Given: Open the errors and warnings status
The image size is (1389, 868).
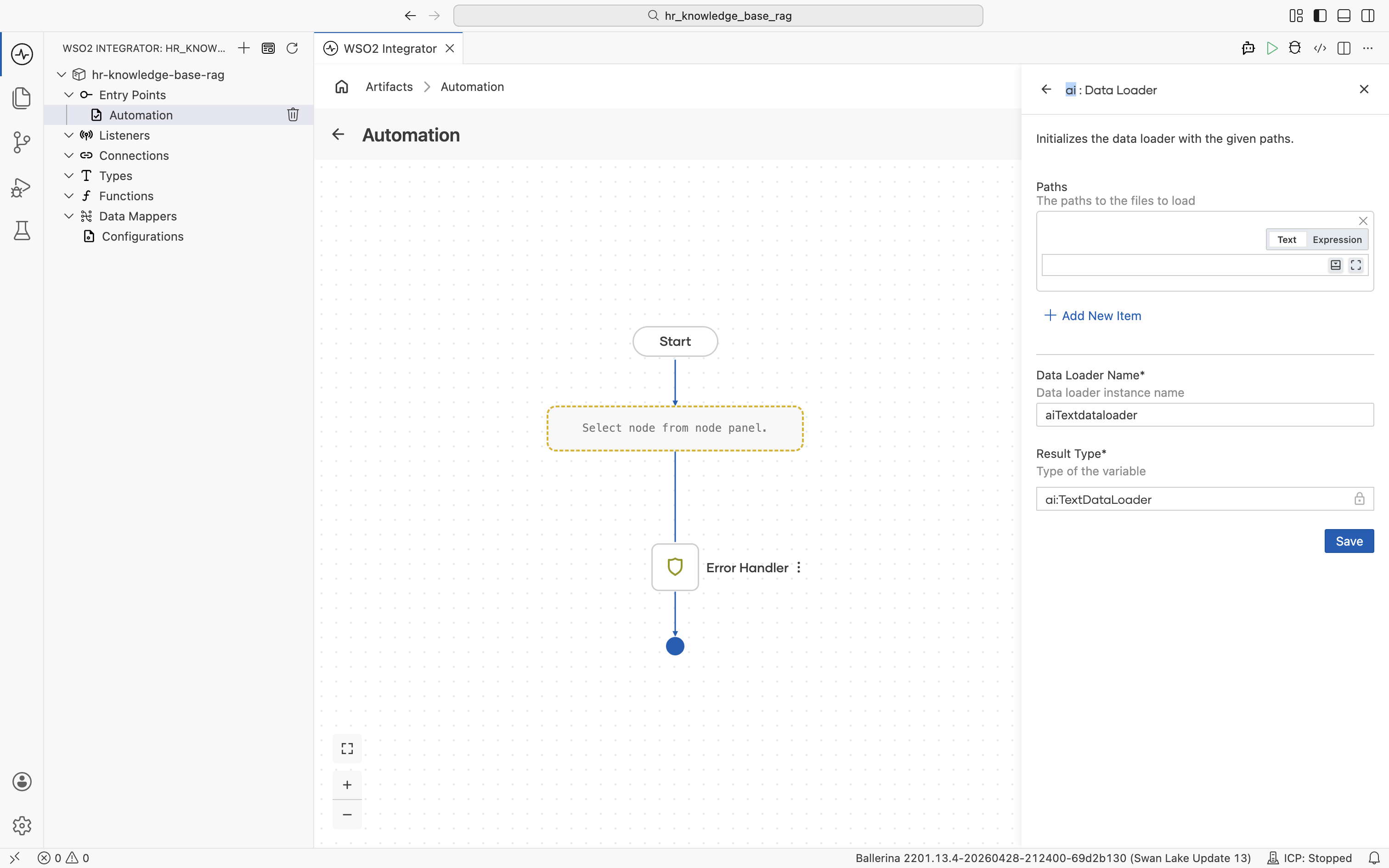Looking at the screenshot, I should tap(63, 858).
